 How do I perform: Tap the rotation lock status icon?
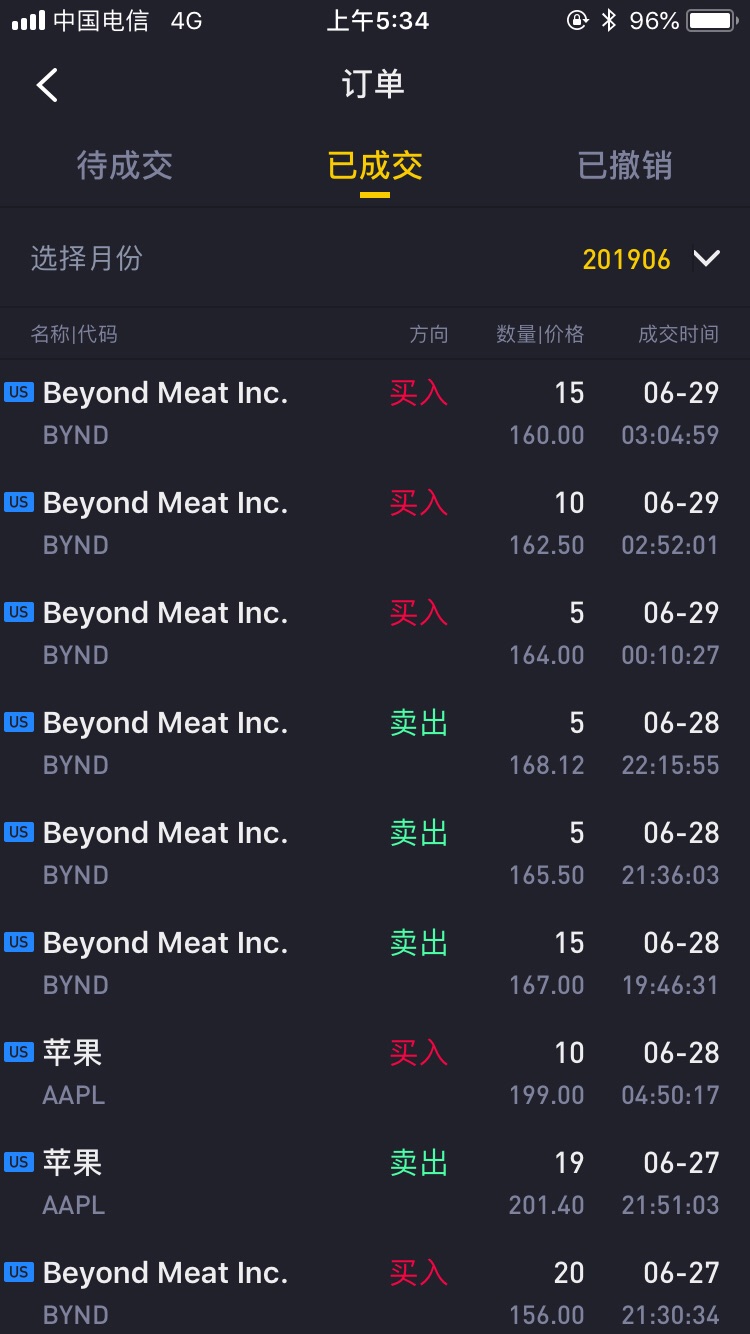(577, 20)
